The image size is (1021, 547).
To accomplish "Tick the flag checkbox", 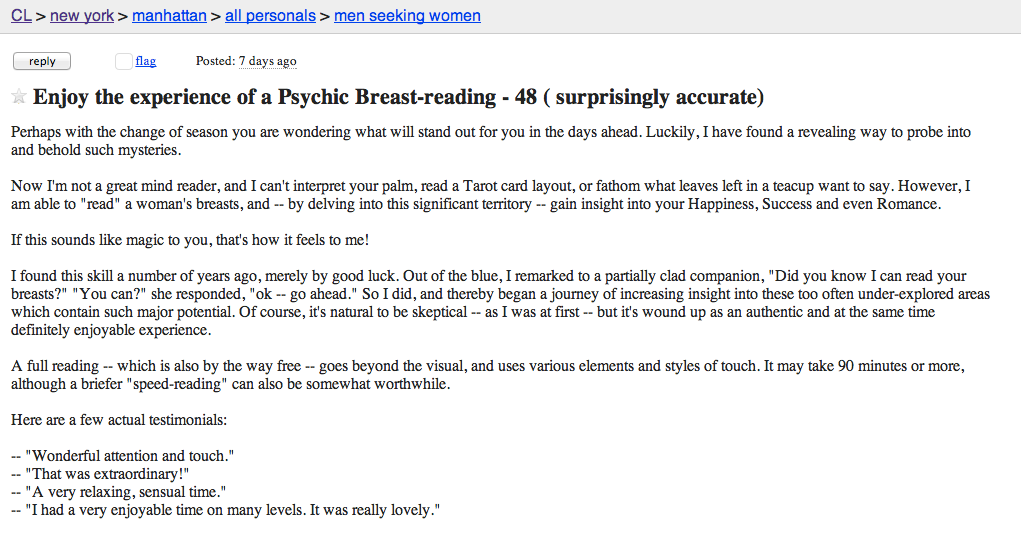I will [x=124, y=61].
